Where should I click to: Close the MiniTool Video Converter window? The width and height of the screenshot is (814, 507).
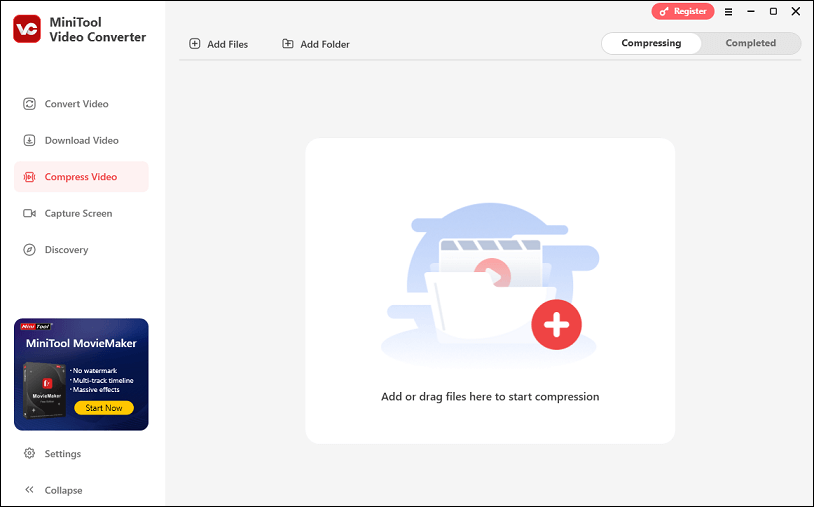(x=796, y=11)
